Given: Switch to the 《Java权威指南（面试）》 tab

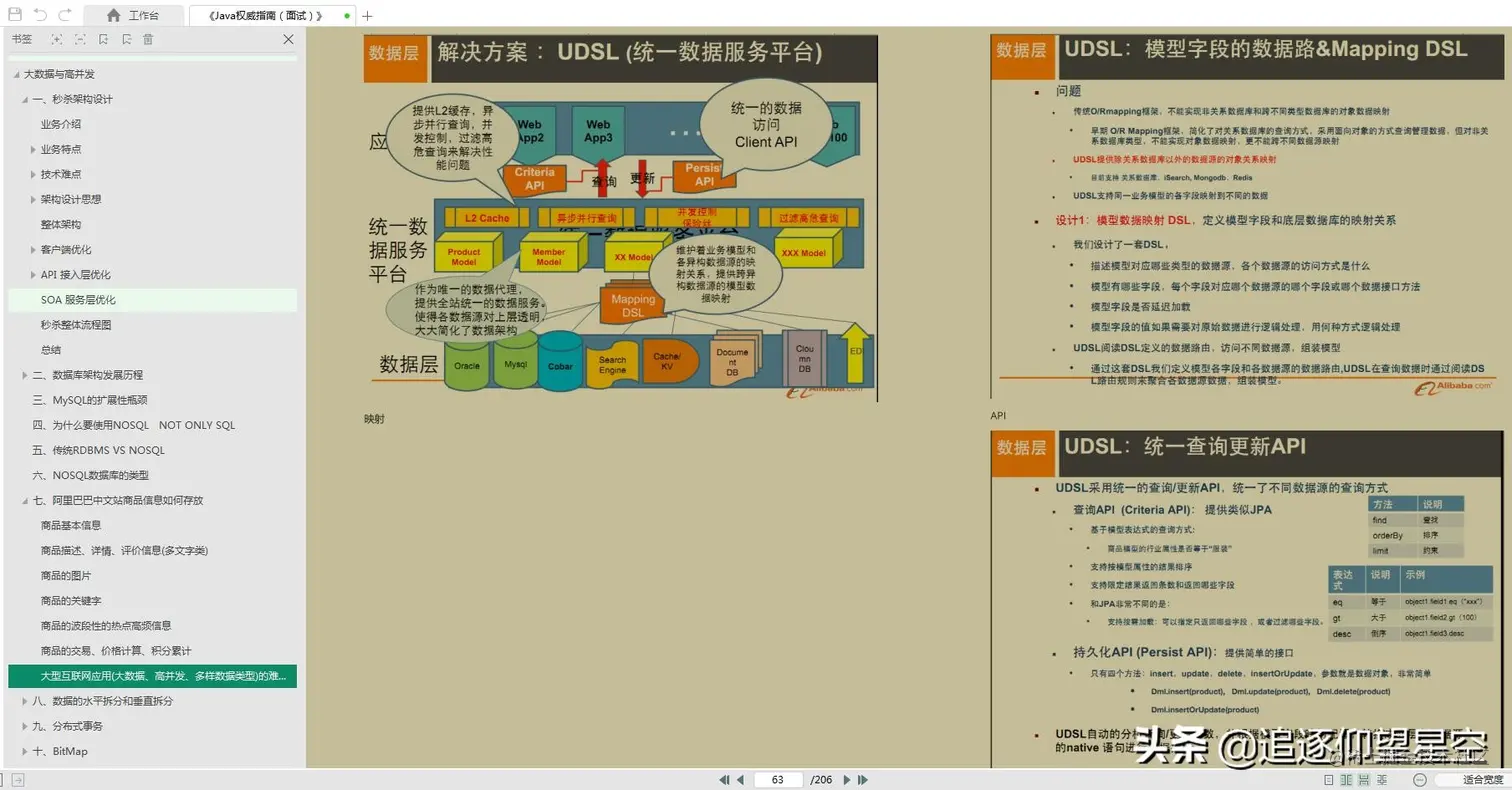Looking at the screenshot, I should (264, 15).
